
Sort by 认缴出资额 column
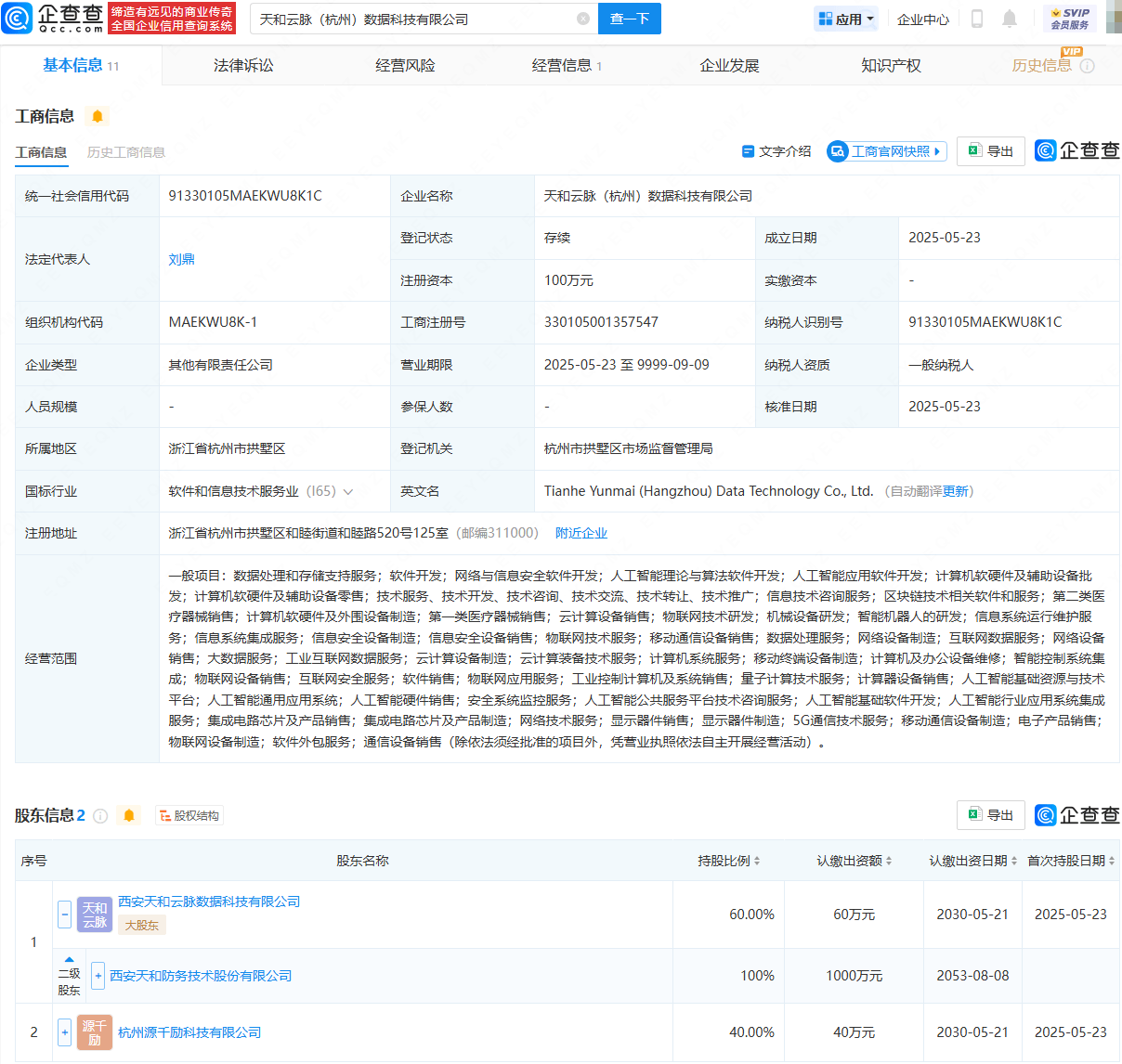pyautogui.click(x=889, y=862)
